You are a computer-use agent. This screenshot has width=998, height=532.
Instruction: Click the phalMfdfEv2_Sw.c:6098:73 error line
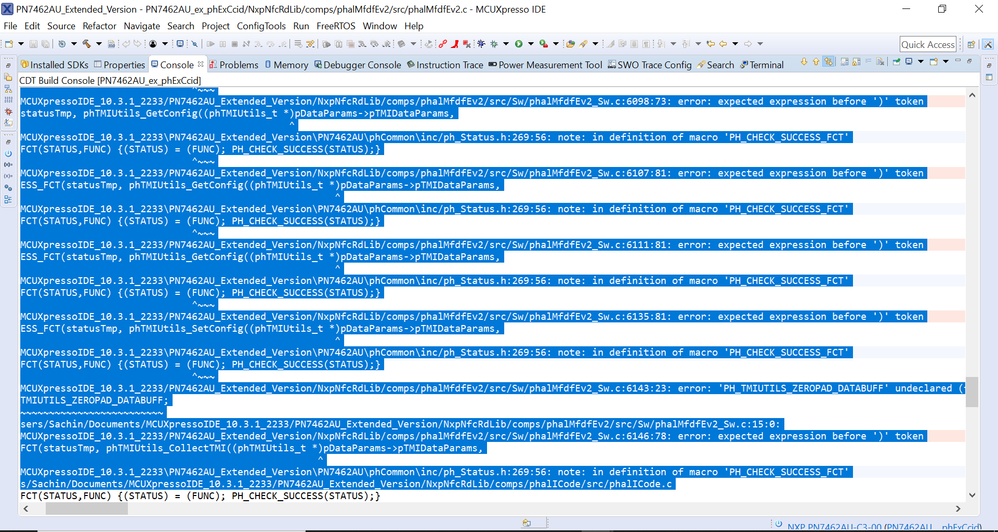[472, 101]
